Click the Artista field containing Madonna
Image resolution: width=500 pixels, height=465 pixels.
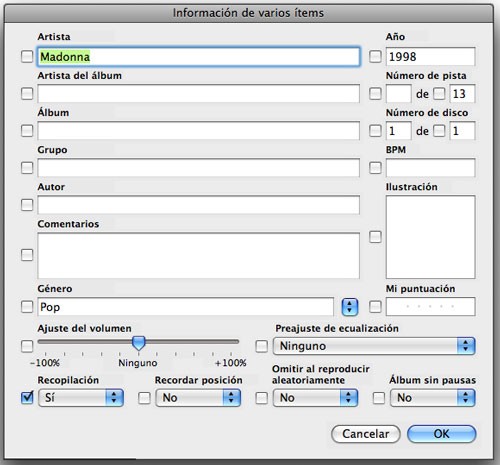(x=199, y=56)
